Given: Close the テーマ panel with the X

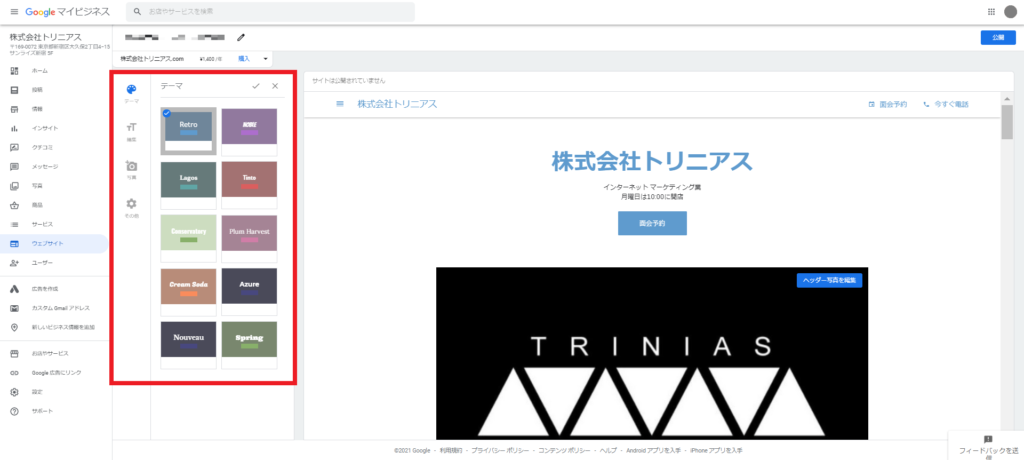Looking at the screenshot, I should [x=275, y=86].
